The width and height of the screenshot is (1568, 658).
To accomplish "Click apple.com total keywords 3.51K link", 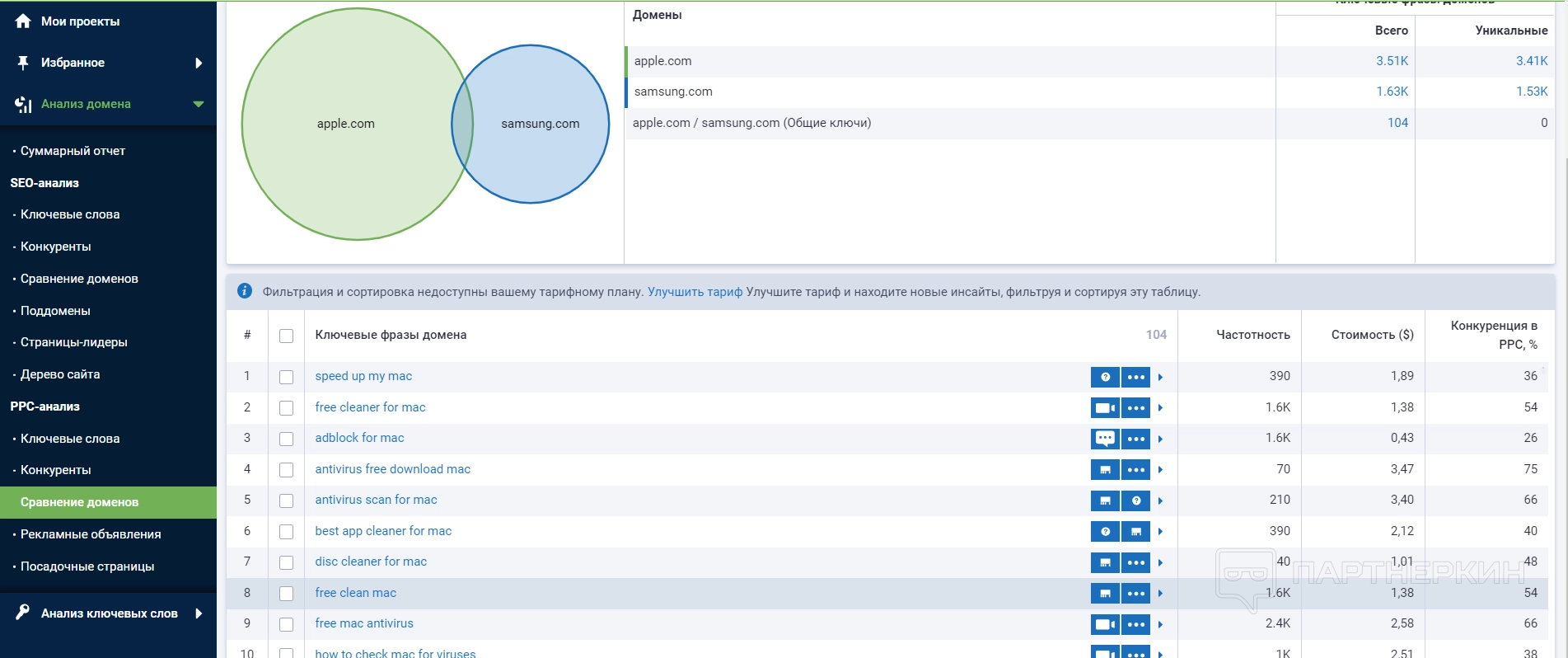I will point(1392,61).
